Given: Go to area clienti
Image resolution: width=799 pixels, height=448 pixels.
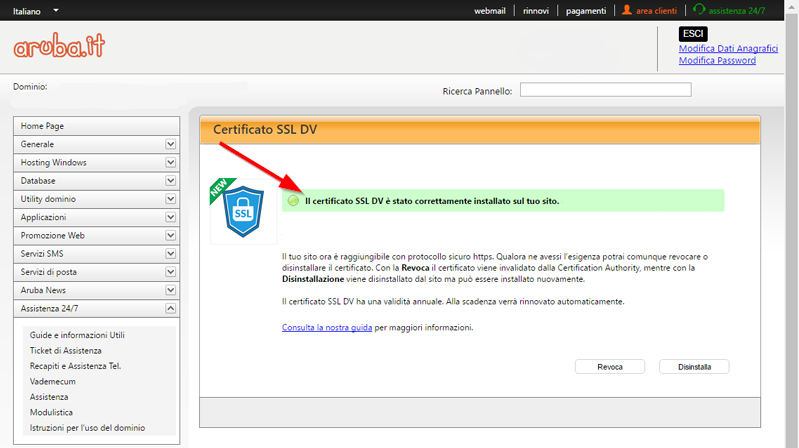Looking at the screenshot, I should [656, 11].
